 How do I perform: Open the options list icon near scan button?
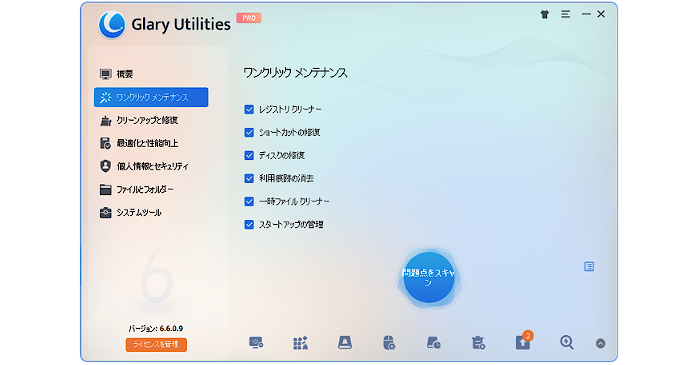[589, 266]
